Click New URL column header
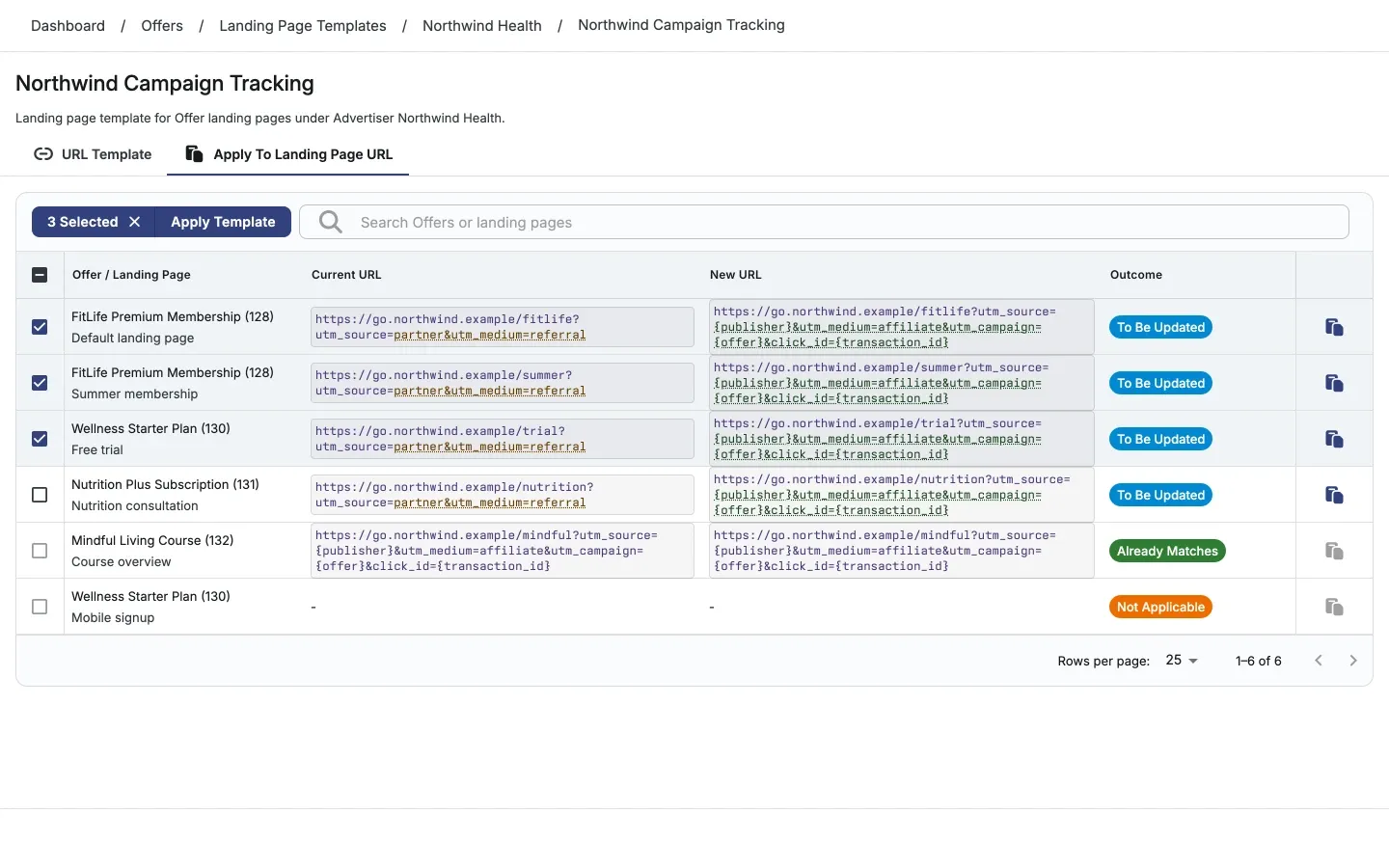This screenshot has width=1389, height=868. (736, 275)
